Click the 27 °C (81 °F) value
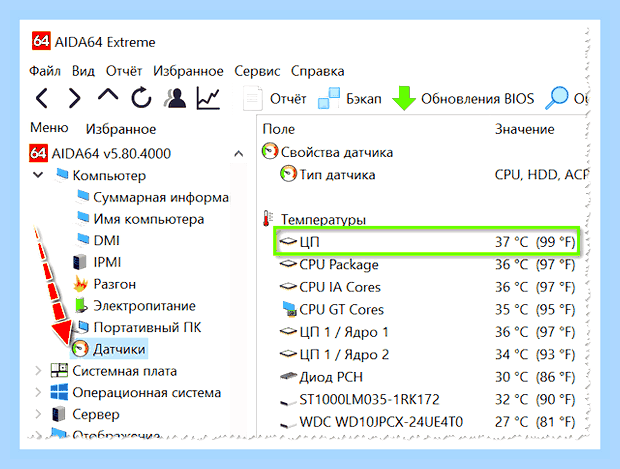Screen dimensions: 620x469 [535, 422]
